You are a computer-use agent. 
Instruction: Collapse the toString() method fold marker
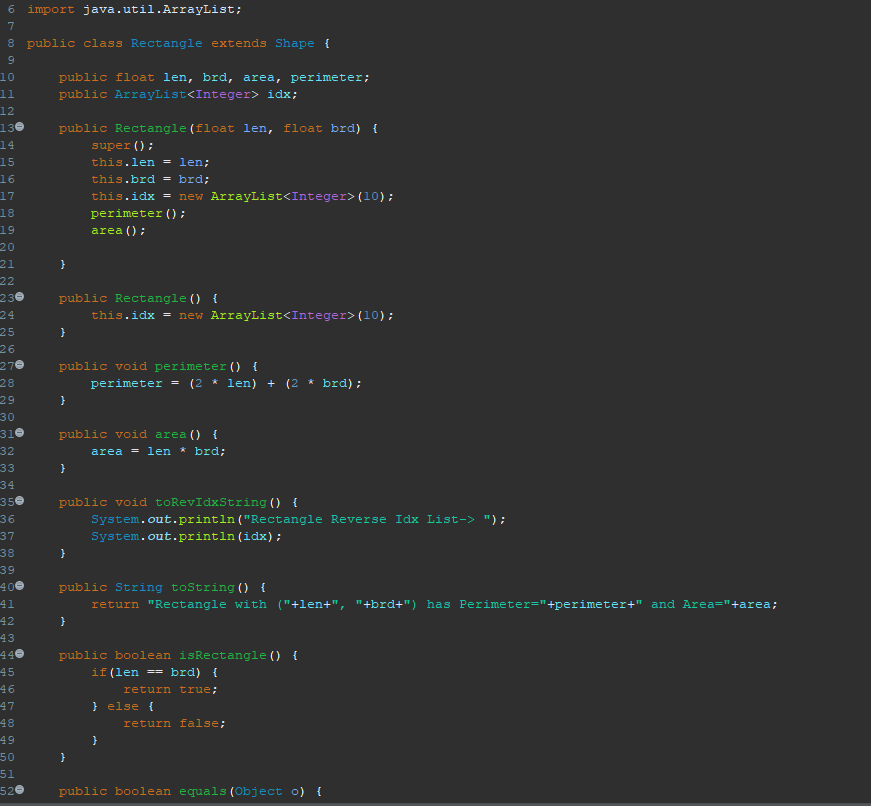19,585
